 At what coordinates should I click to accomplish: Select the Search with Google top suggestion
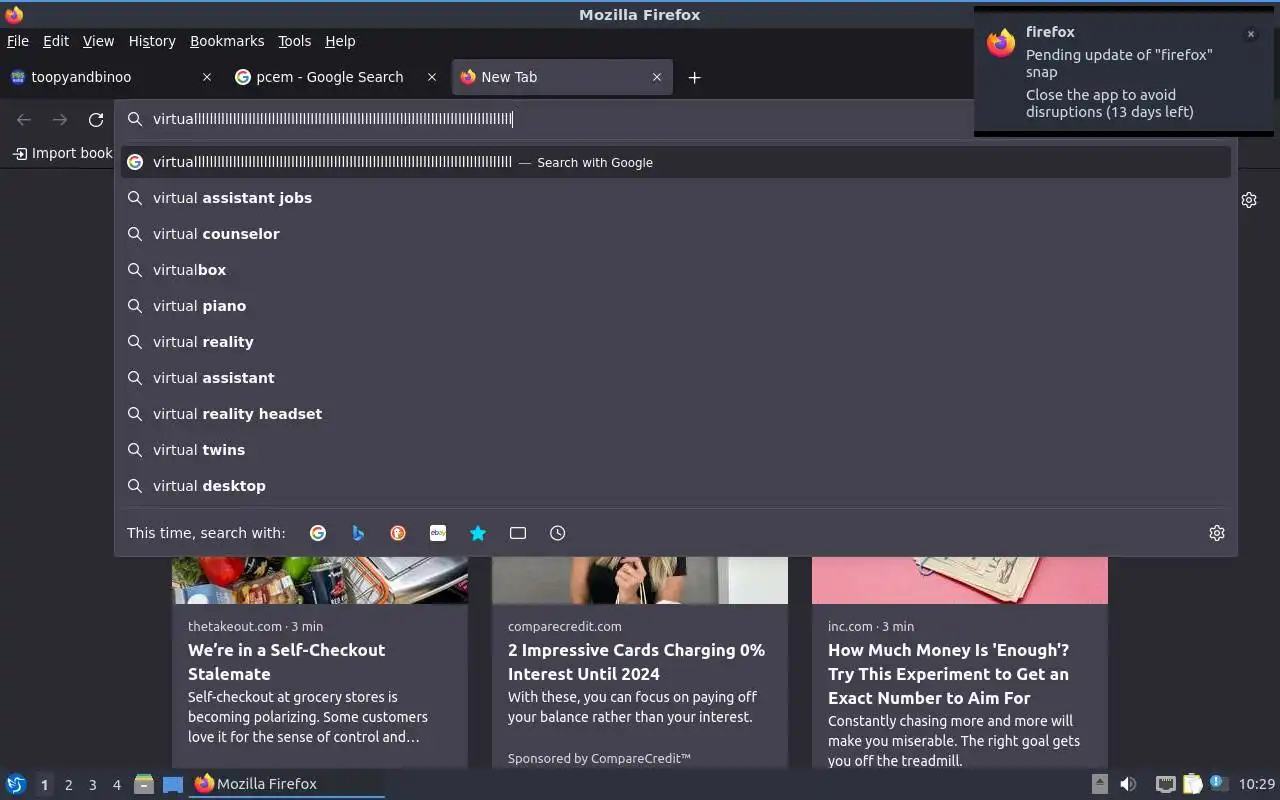(675, 162)
